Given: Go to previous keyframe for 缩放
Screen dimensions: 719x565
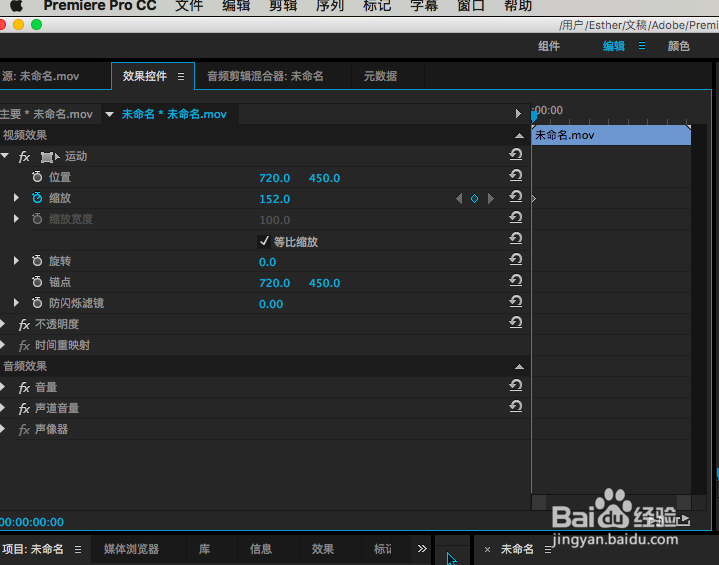Looking at the screenshot, I should tap(459, 199).
